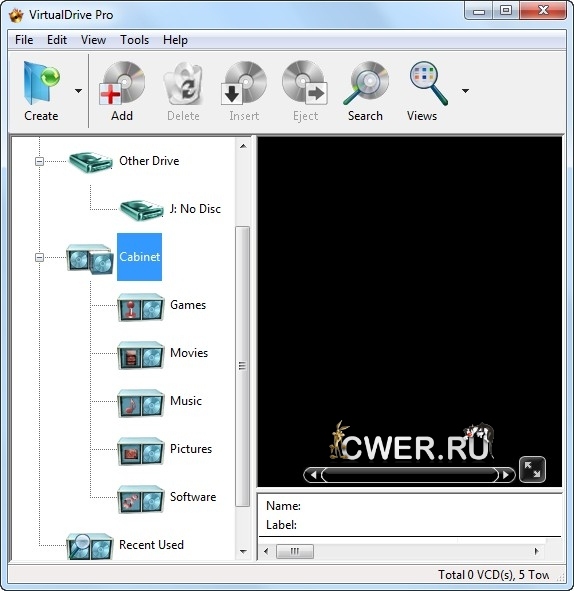Minimize the VirtualDrive Pro window
Screen dimensions: 574x591
click(x=479, y=11)
